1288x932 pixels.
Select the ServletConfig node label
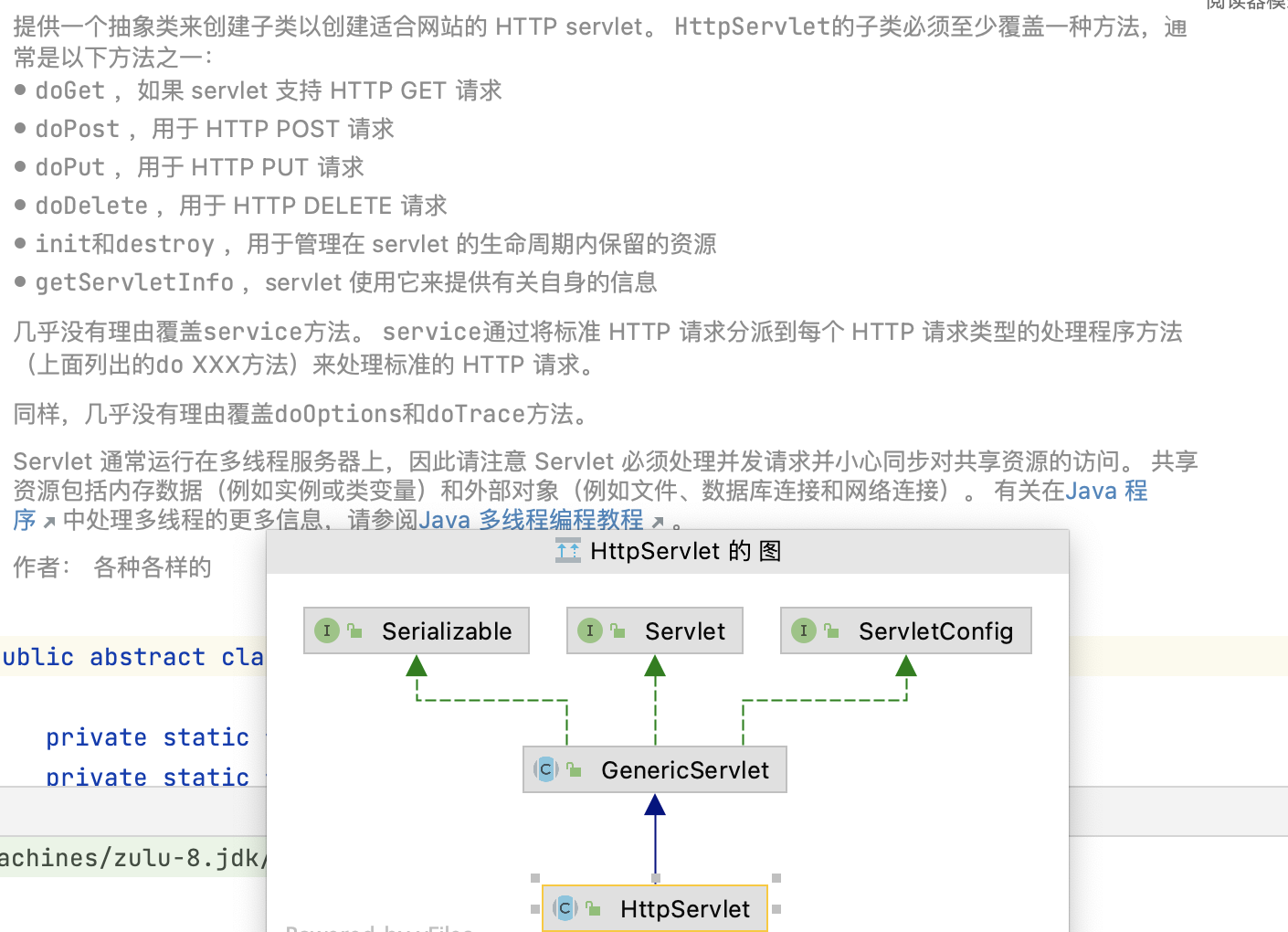coord(935,631)
